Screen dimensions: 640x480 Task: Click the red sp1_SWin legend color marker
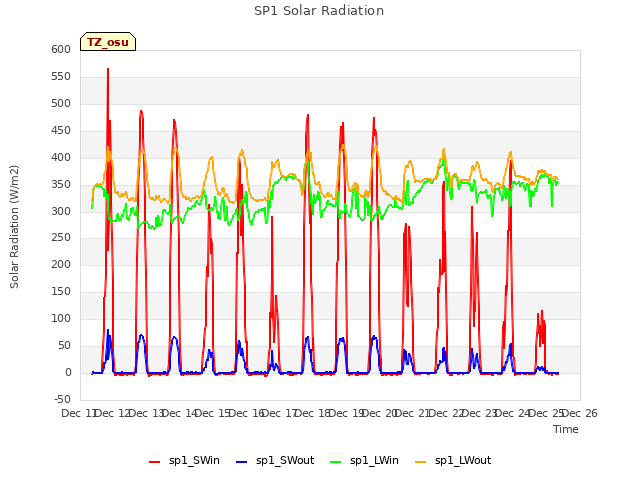155,462
